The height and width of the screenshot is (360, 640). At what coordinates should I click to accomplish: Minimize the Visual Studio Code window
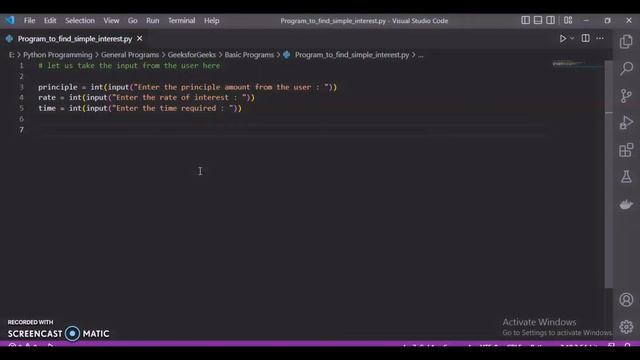coord(587,20)
